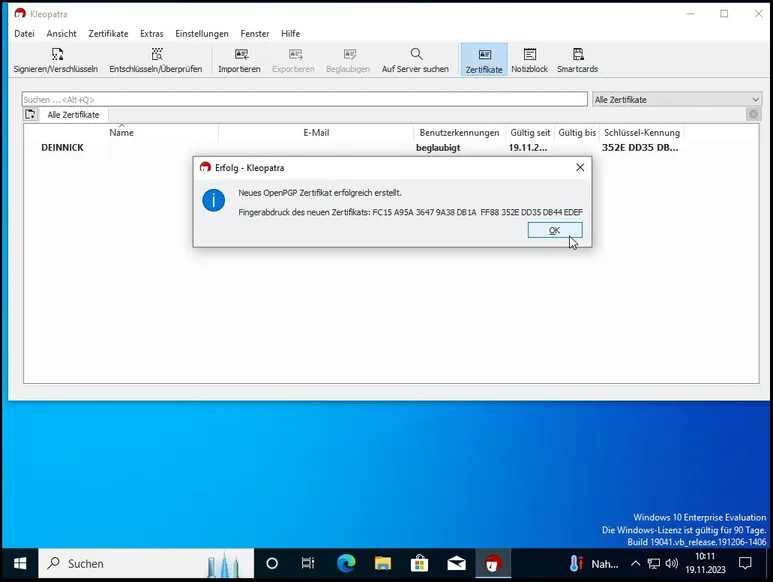The width and height of the screenshot is (773, 582).
Task: Show the Zertifikate view
Action: click(x=484, y=60)
